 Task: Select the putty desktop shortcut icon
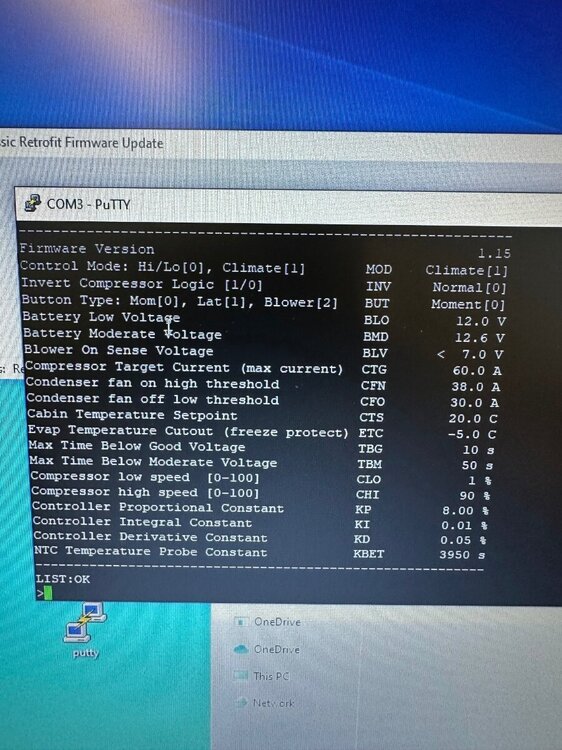(x=85, y=622)
